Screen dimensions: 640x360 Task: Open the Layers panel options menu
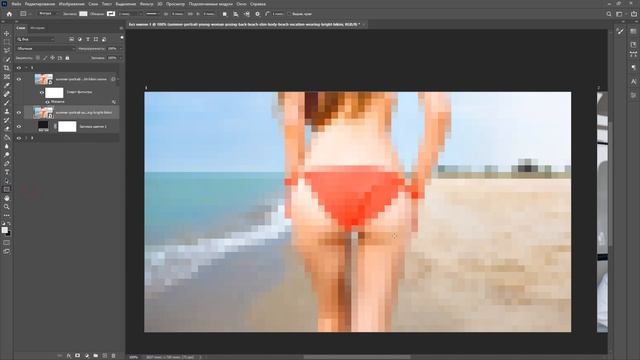pyautogui.click(x=121, y=28)
